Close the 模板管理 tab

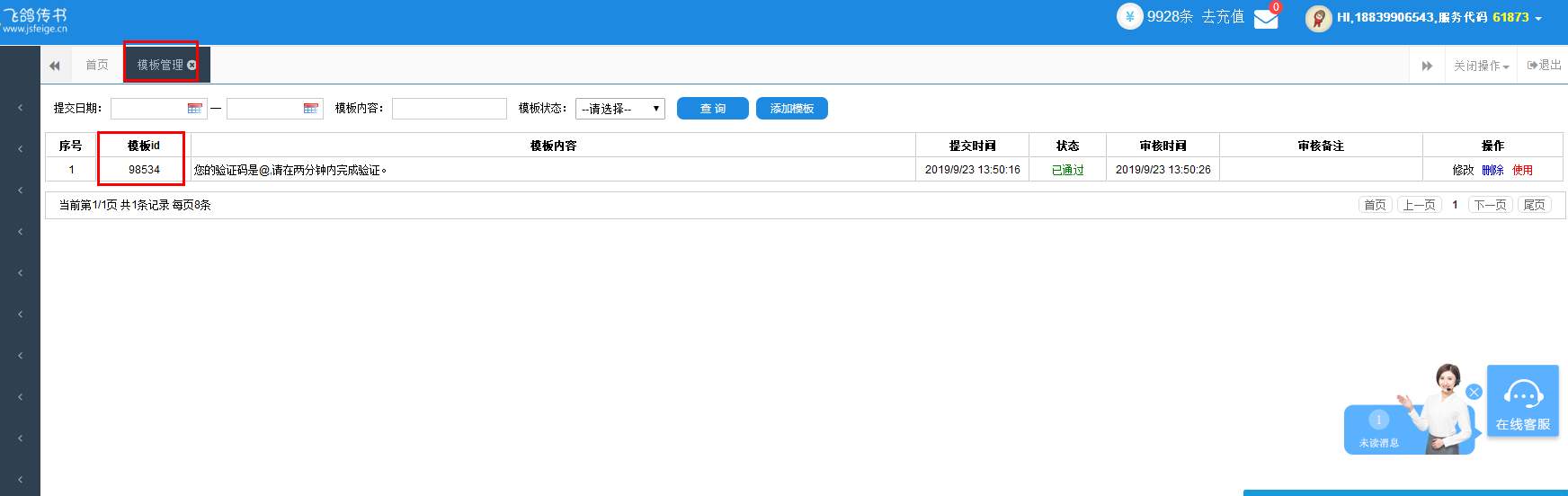pyautogui.click(x=192, y=65)
